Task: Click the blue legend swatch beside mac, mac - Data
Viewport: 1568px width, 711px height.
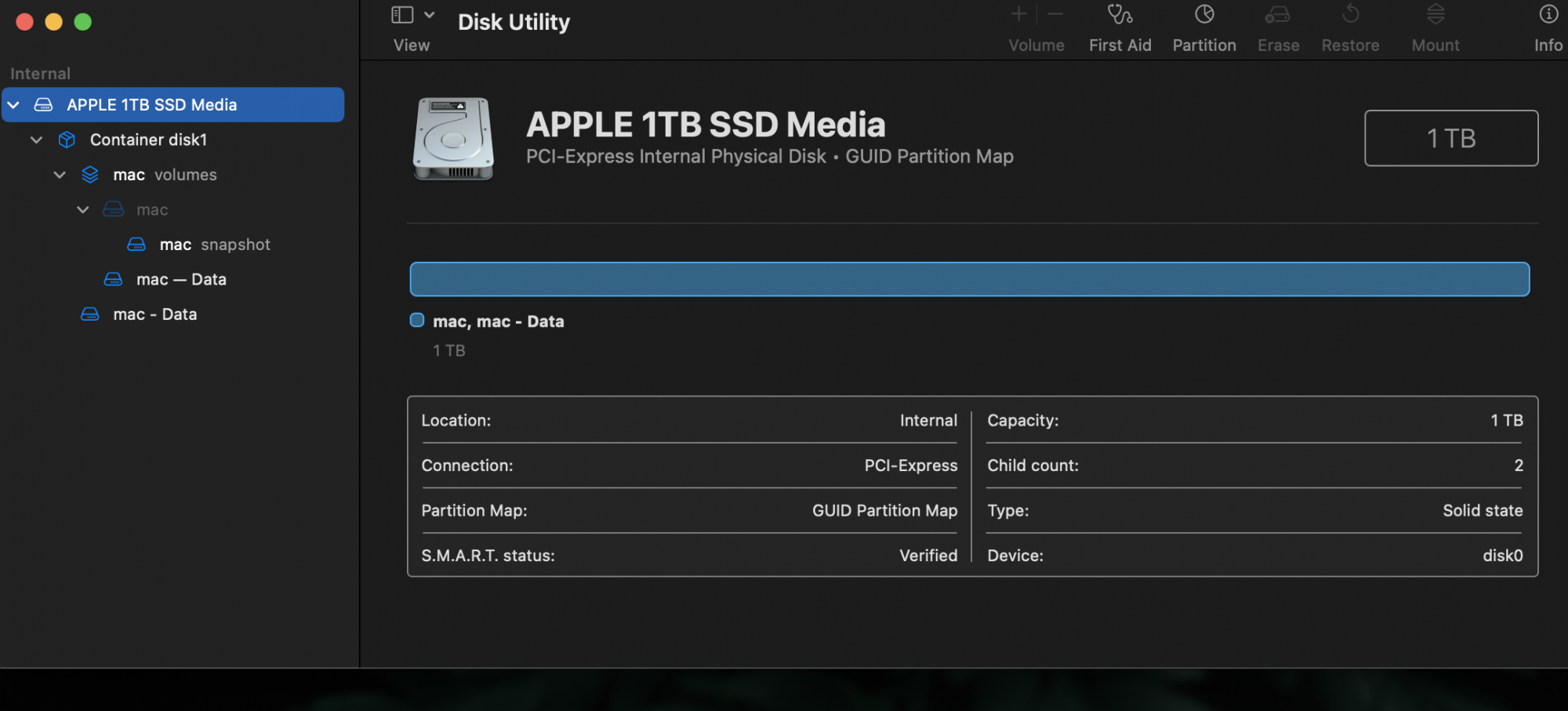Action: point(417,320)
